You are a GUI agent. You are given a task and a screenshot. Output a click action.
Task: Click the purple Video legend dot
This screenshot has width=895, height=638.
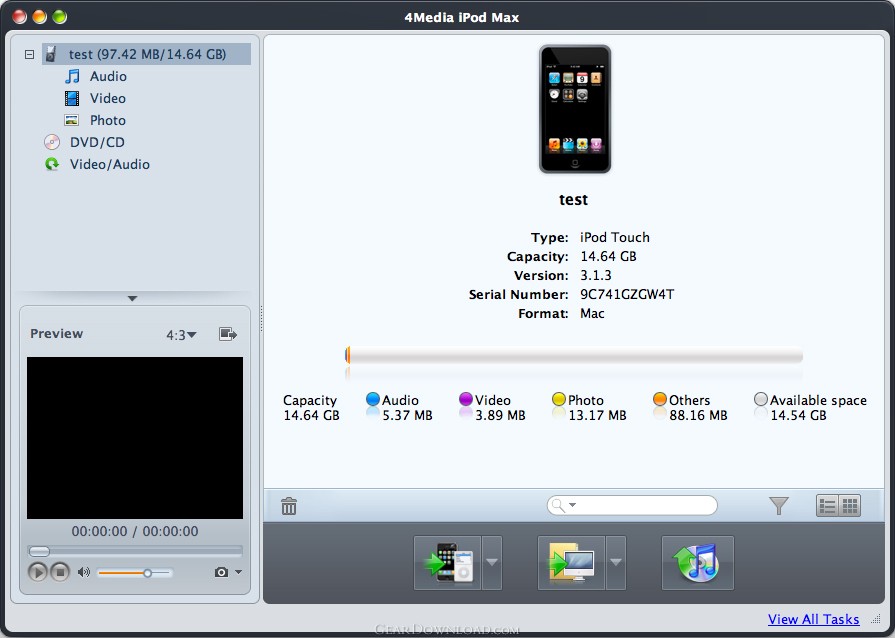[x=466, y=399]
